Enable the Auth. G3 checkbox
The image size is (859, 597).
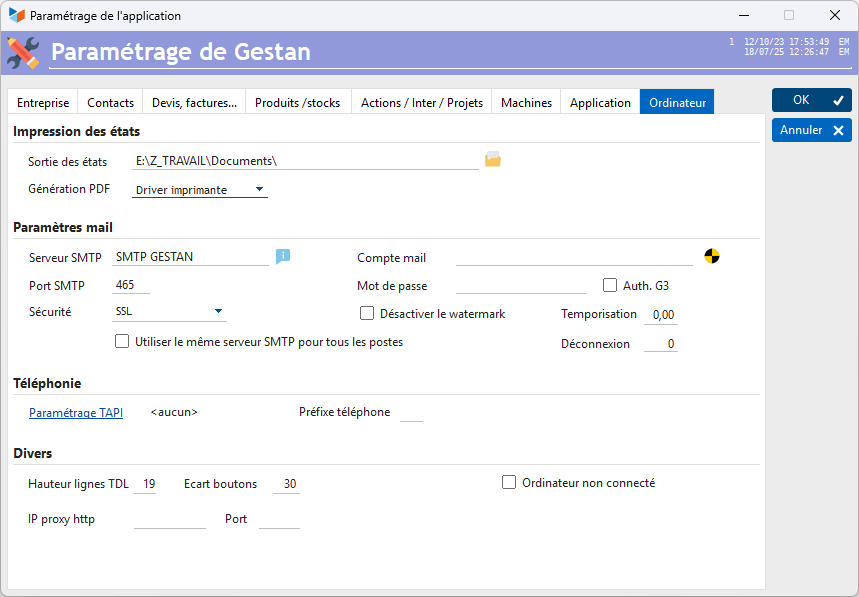coord(610,285)
